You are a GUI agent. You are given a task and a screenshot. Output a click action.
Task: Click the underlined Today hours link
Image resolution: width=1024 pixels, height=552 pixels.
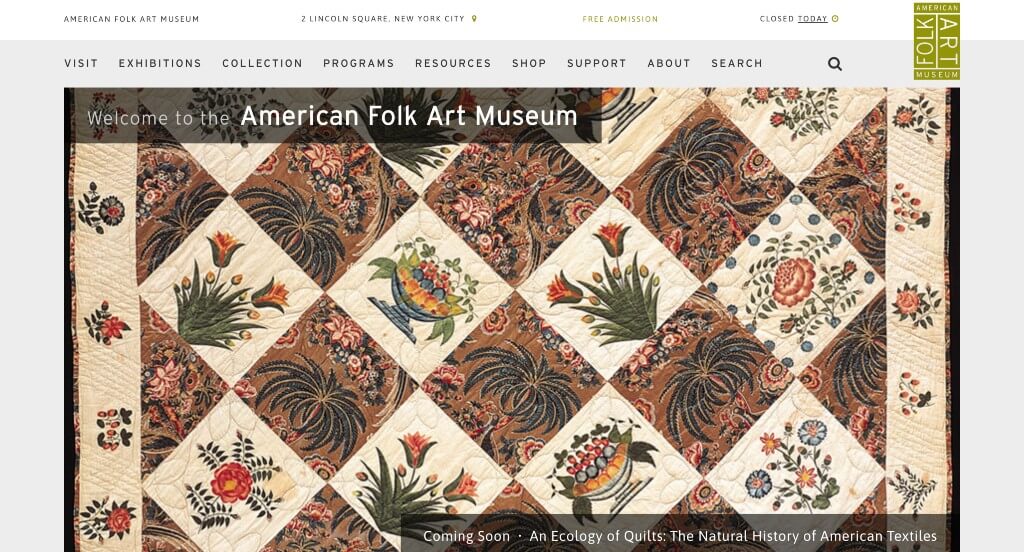coord(812,19)
